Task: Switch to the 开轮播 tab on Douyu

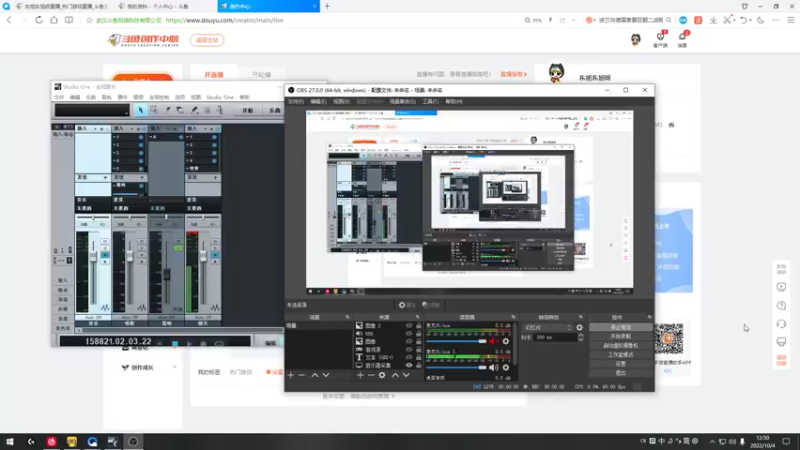Action: [261, 74]
